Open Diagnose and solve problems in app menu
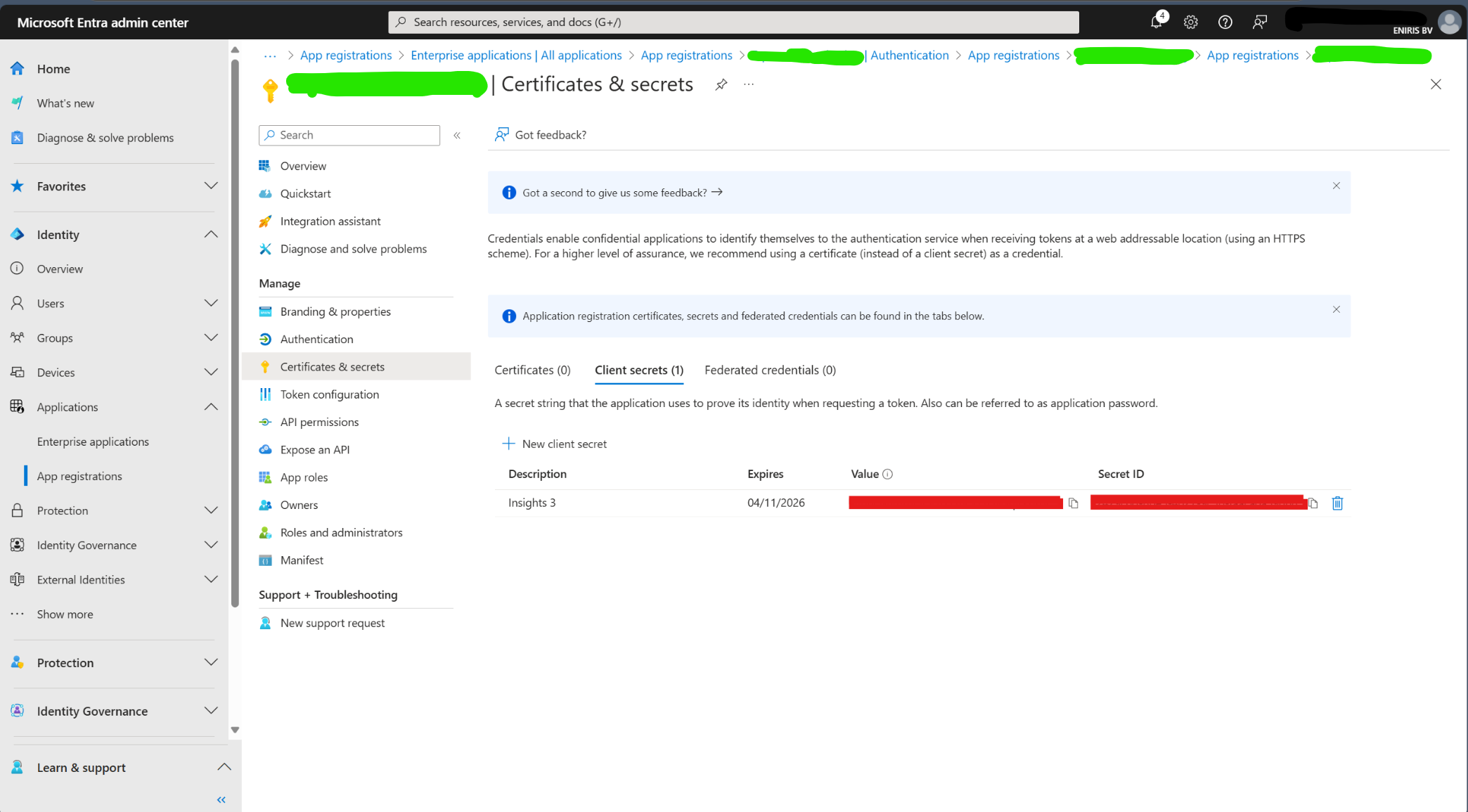Viewport: 1468px width, 812px height. click(x=354, y=249)
